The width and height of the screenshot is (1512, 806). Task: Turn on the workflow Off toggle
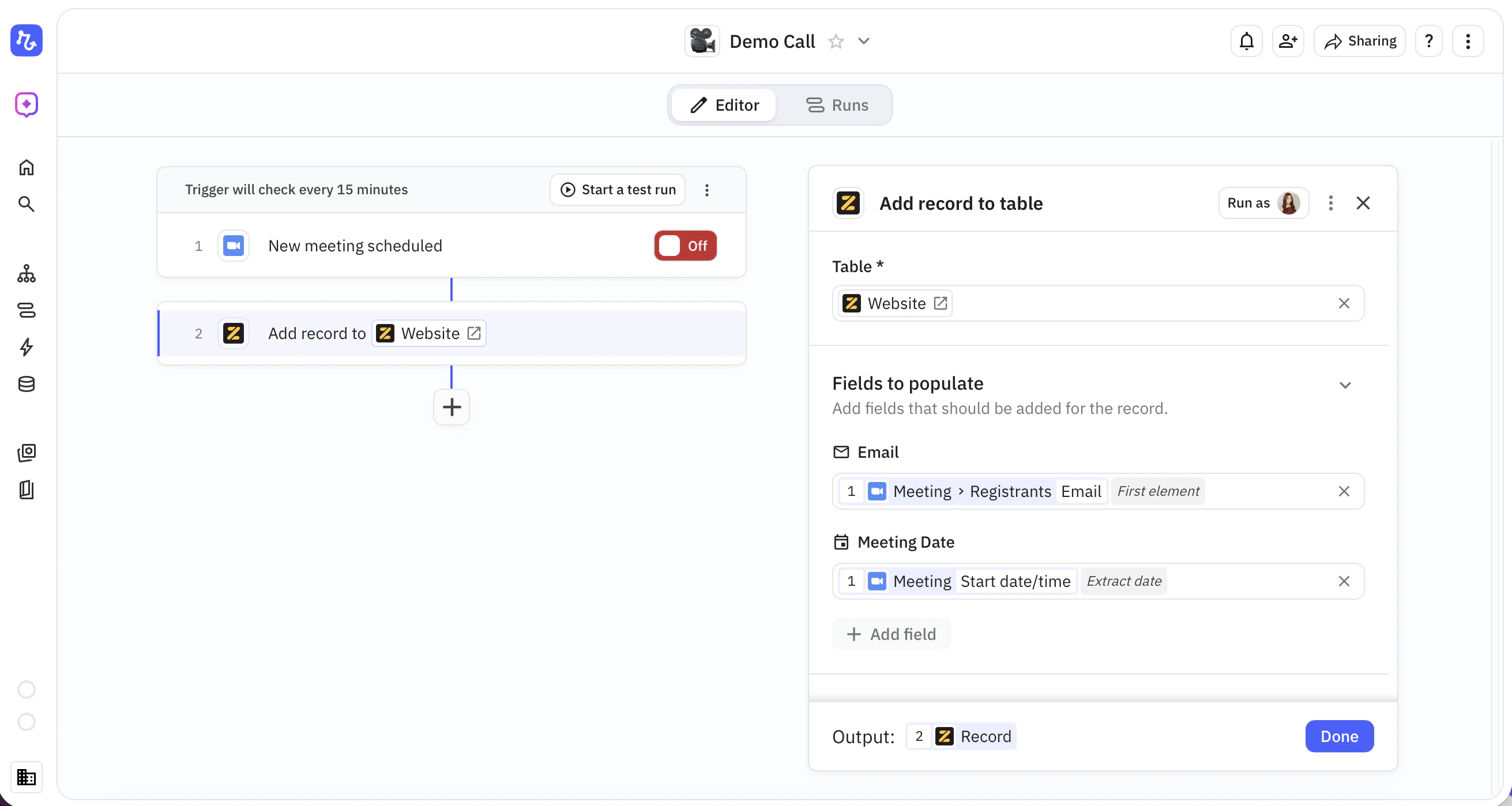tap(685, 246)
